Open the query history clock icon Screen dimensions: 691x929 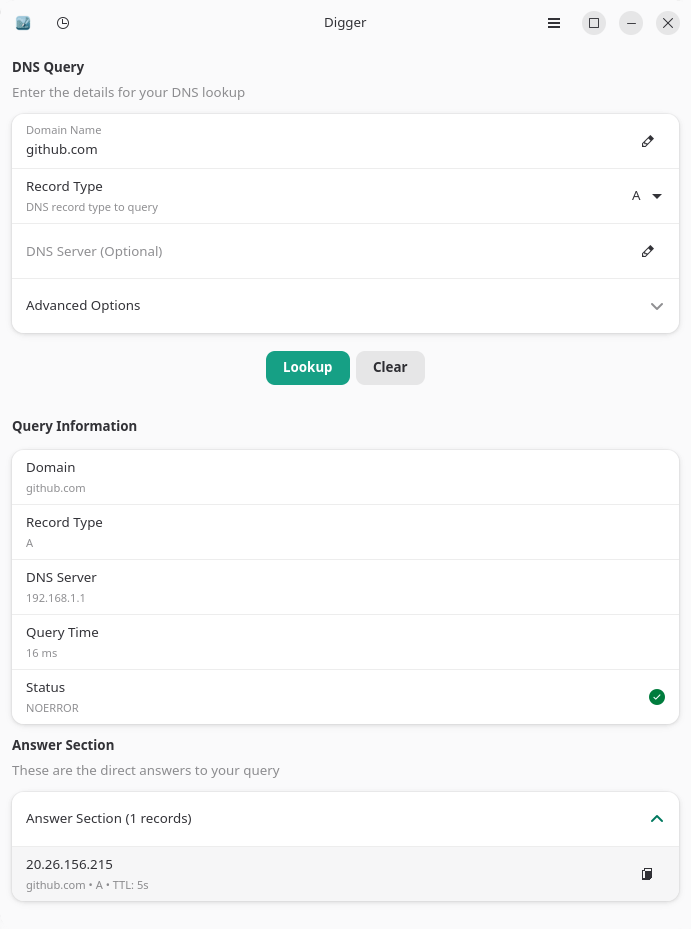(x=63, y=23)
